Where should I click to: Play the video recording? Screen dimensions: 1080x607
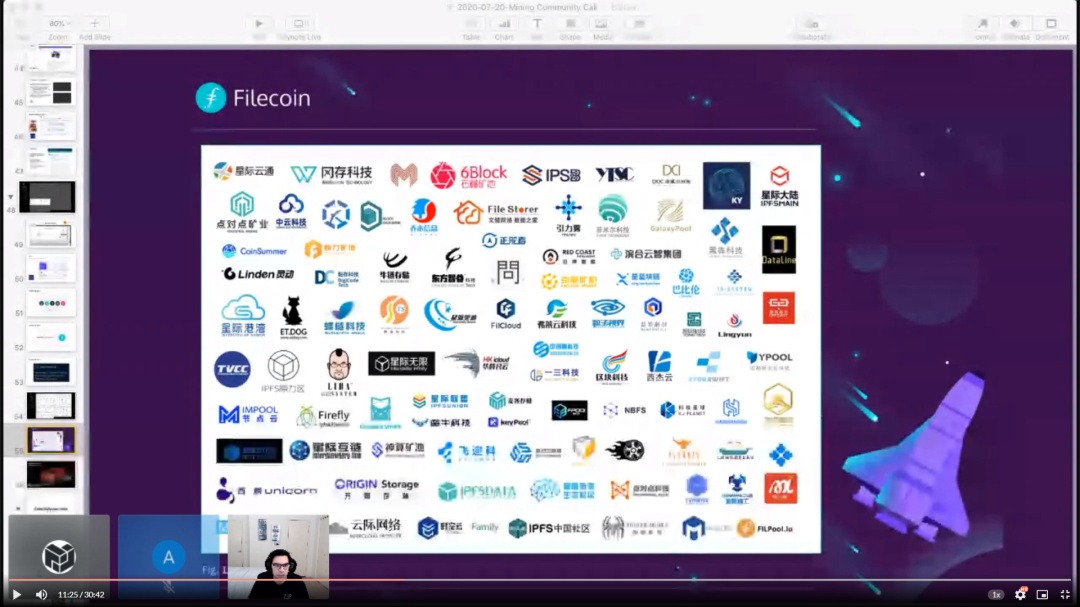pos(17,594)
